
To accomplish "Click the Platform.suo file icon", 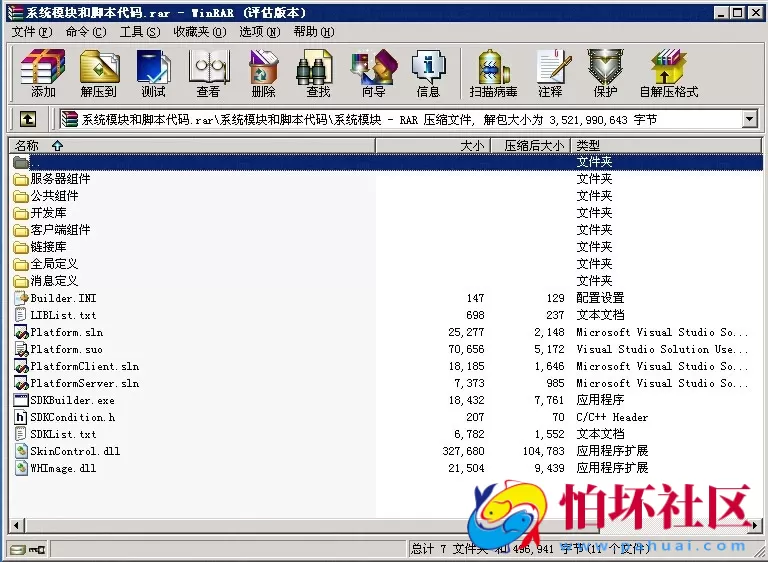I will click(x=21, y=349).
